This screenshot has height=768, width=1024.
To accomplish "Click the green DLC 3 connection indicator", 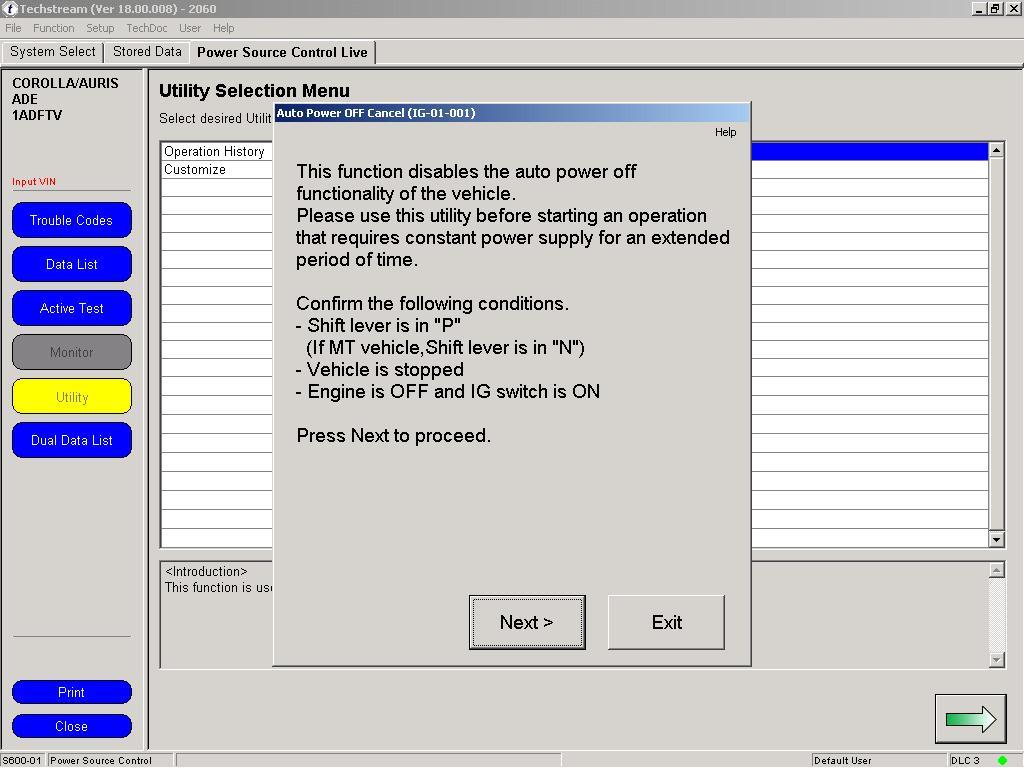I will [x=1002, y=760].
